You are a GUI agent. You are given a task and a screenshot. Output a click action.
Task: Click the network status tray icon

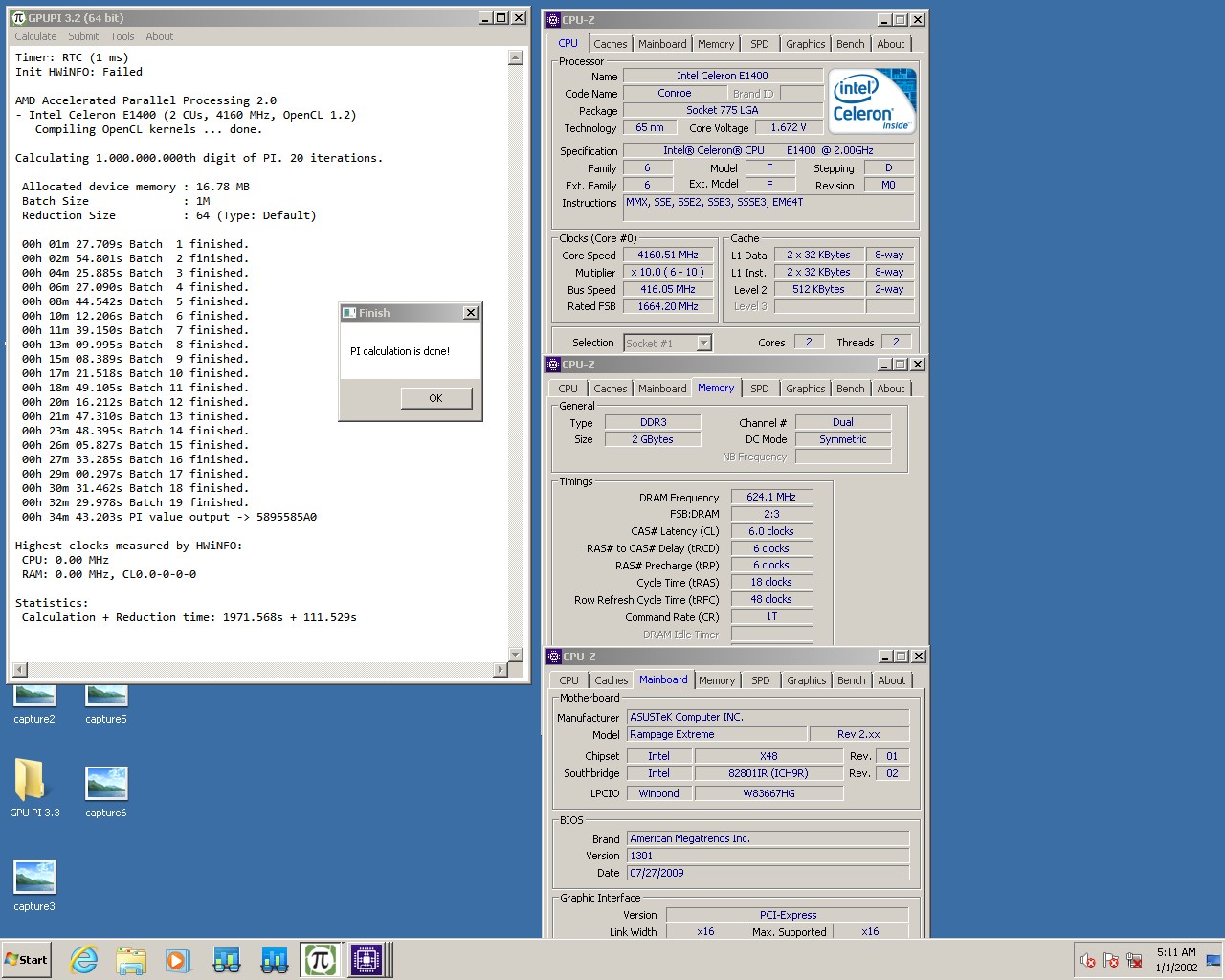point(1134,960)
